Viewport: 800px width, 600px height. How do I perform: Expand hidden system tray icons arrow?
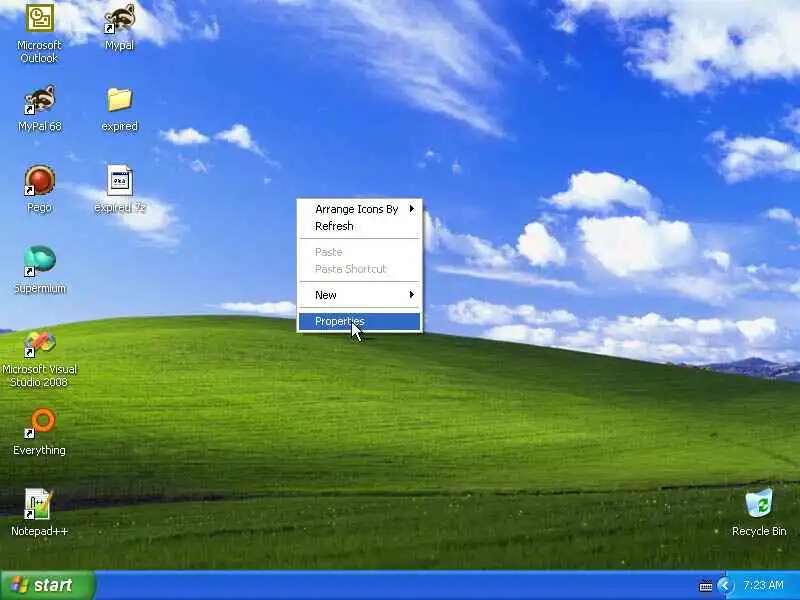point(724,585)
